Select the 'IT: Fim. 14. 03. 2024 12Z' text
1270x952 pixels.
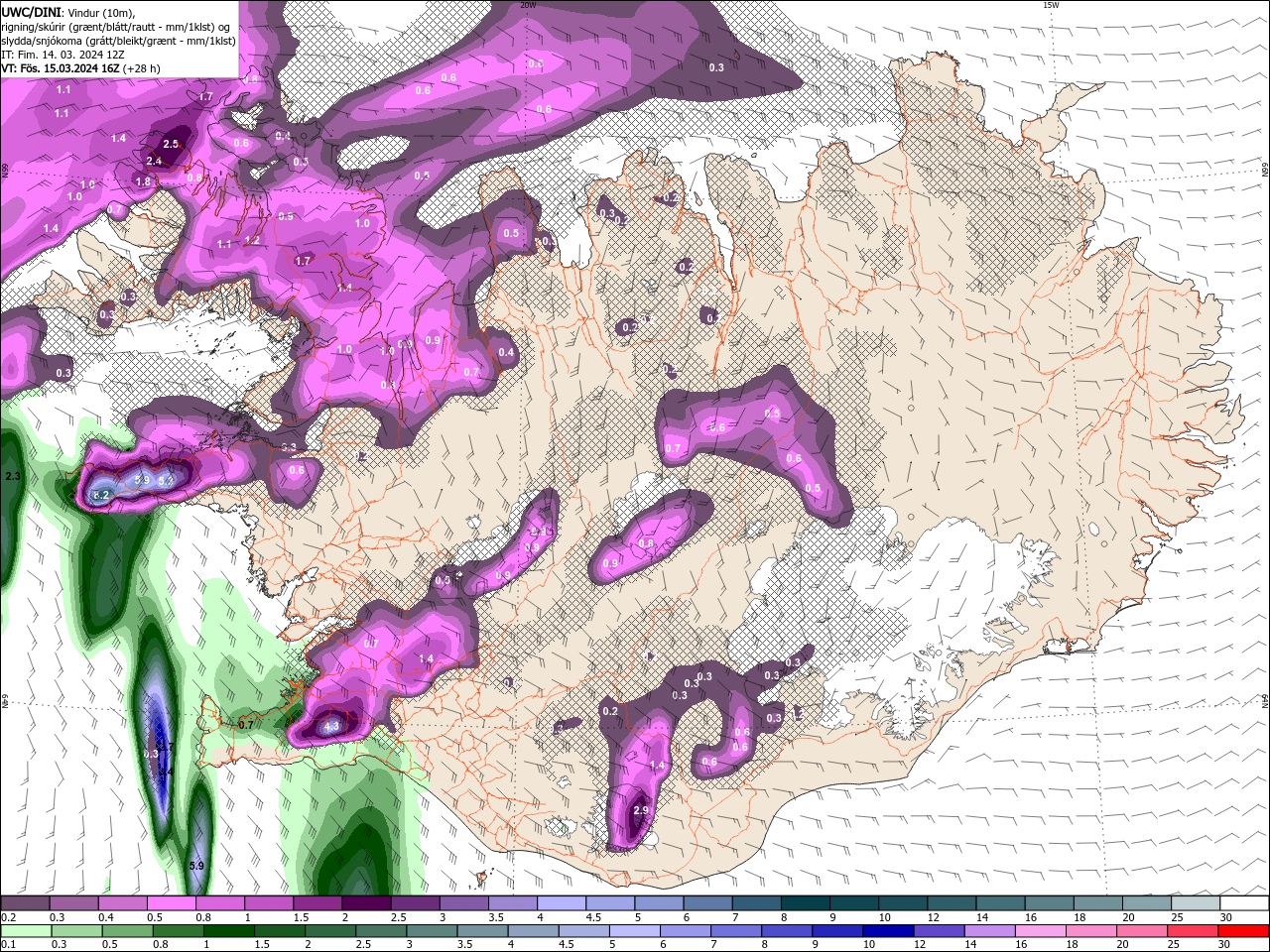[63, 55]
